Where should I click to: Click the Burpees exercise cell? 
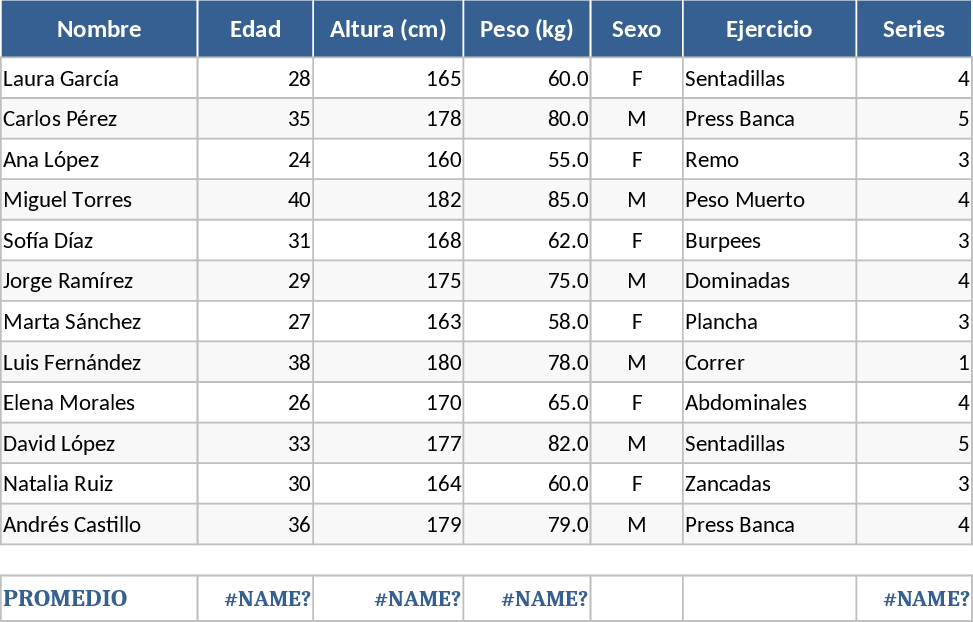coord(769,241)
